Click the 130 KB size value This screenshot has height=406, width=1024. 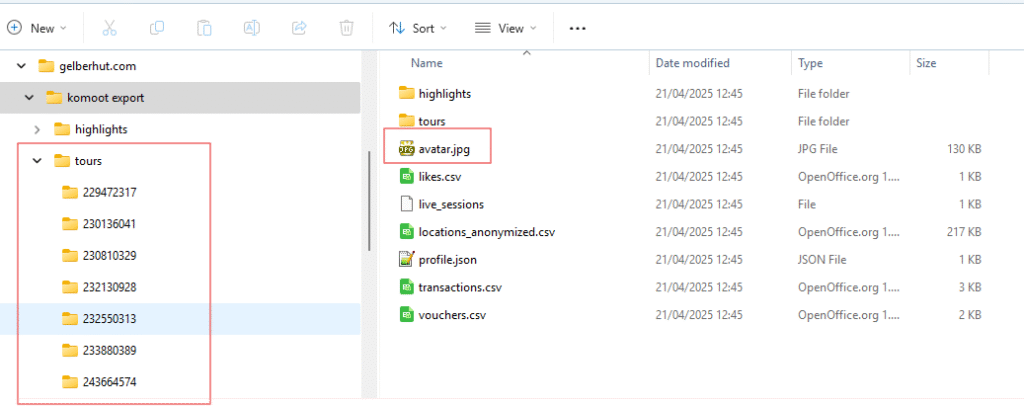tap(964, 149)
